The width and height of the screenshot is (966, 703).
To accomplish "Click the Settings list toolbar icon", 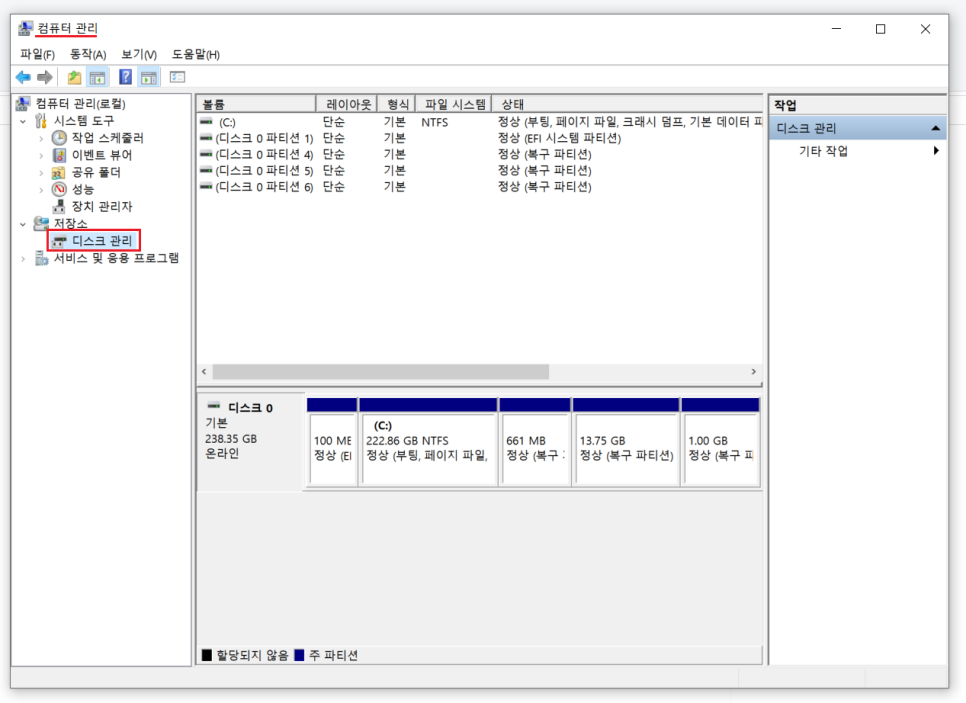I will click(177, 77).
